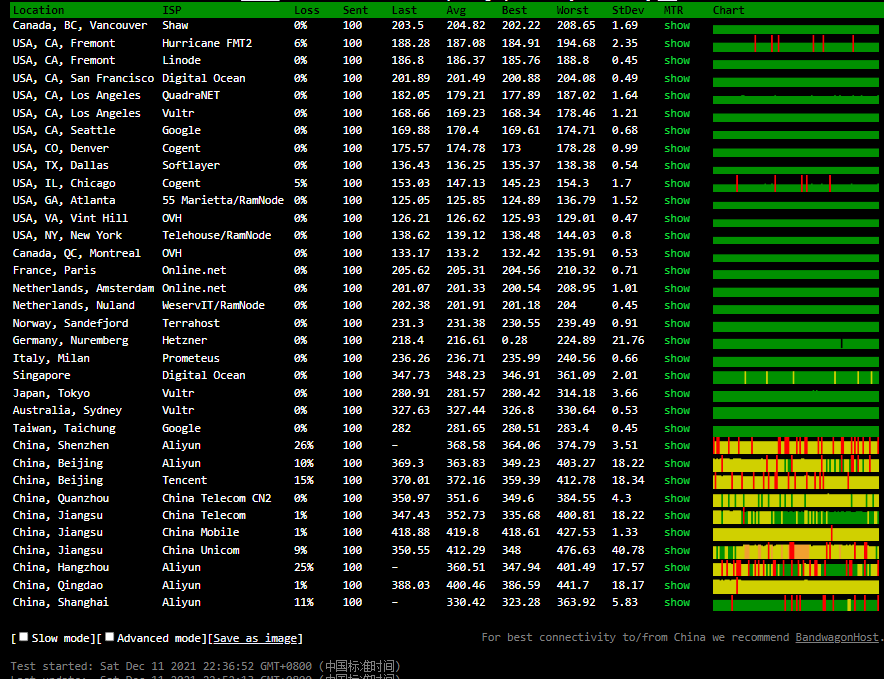Click the Singapore Digital Ocean latency chart

tap(795, 377)
